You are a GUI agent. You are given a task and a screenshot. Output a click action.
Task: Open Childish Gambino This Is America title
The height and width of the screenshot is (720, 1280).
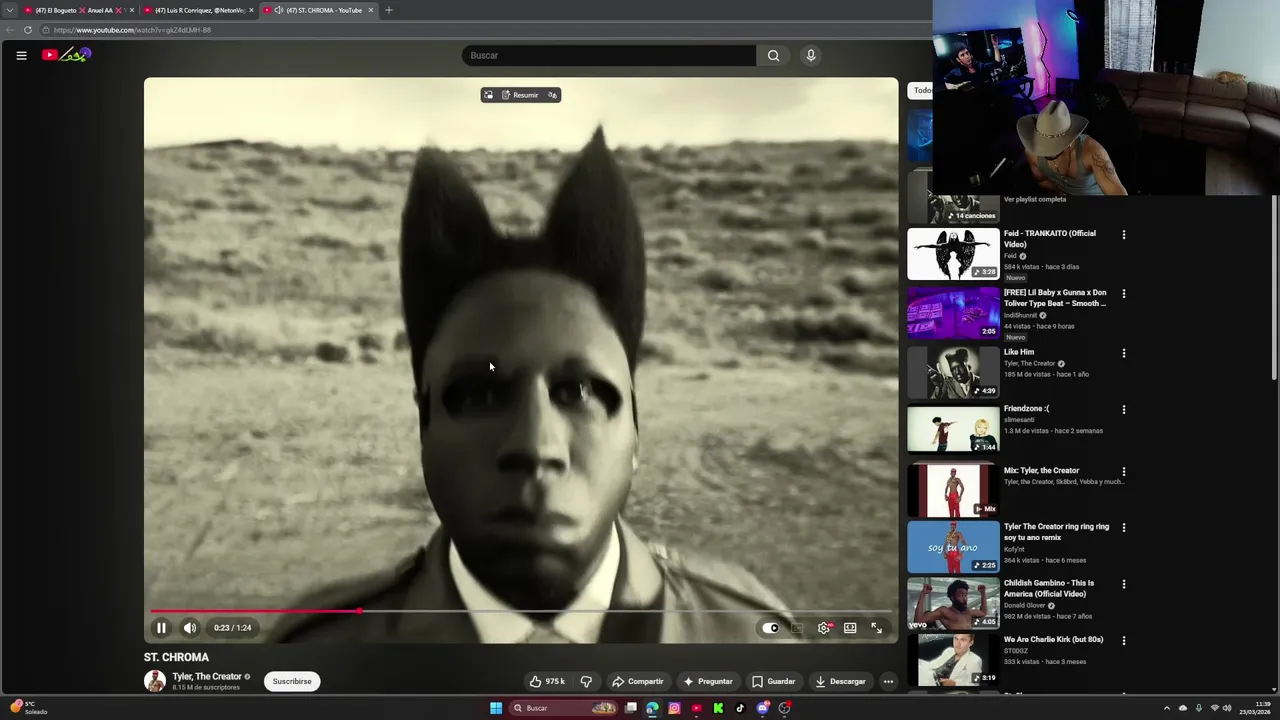tap(1049, 588)
